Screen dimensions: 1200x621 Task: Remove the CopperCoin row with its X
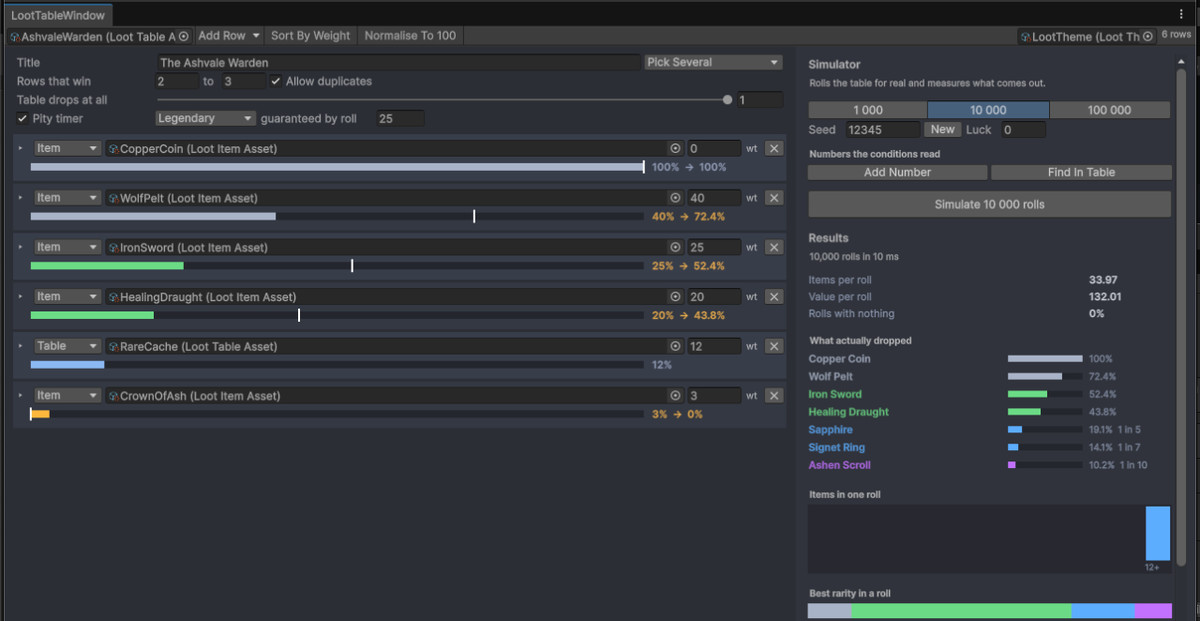pos(774,149)
